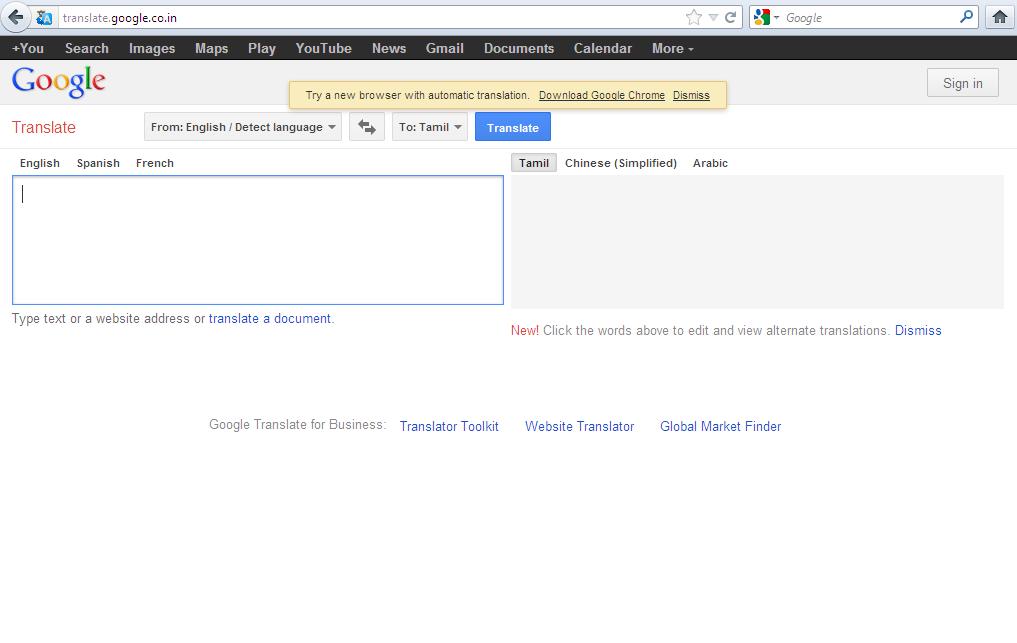Click the Download Google Chrome link
The height and width of the screenshot is (643, 1017).
coord(602,95)
